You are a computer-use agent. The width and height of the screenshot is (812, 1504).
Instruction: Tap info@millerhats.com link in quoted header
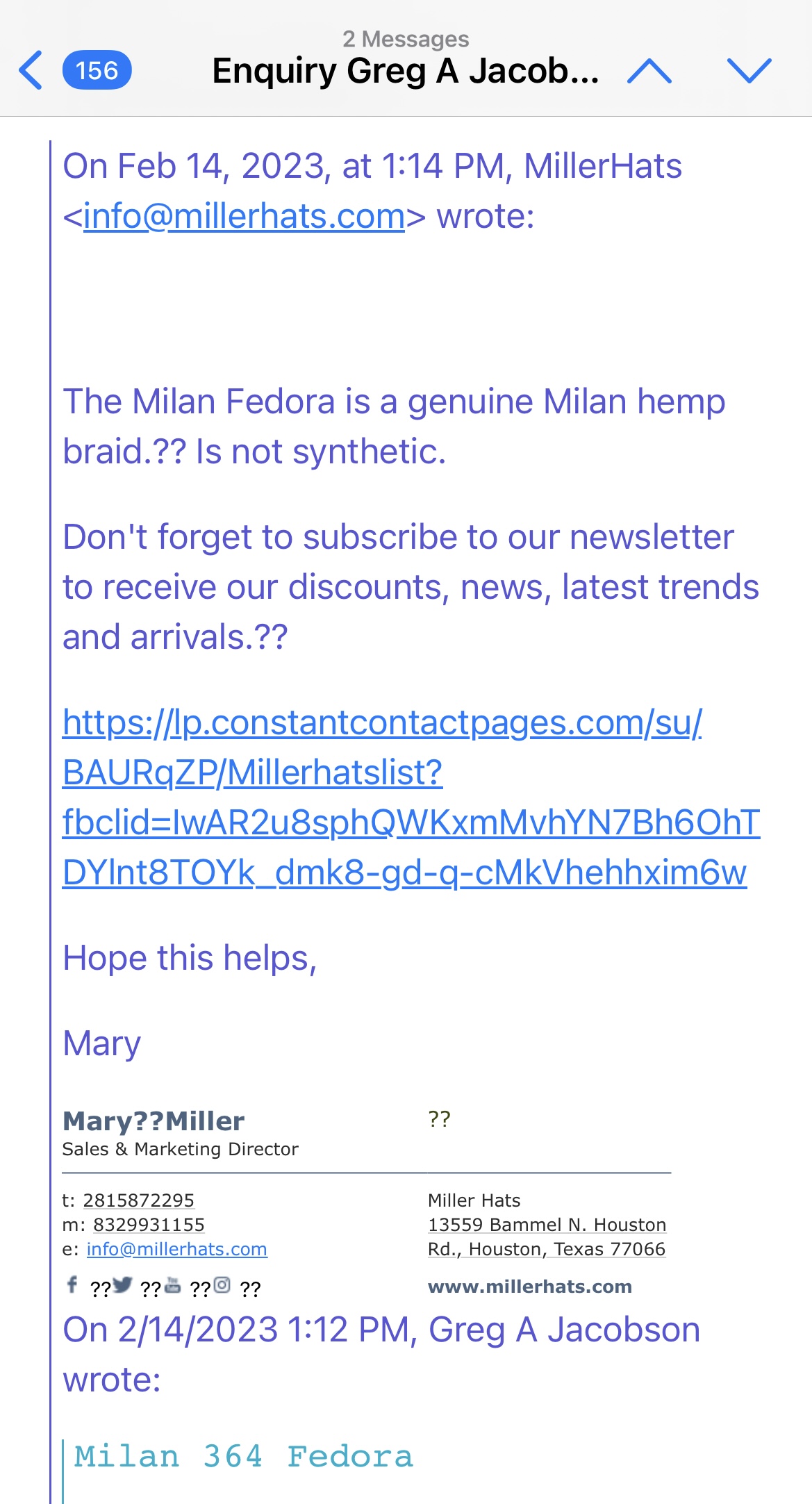pos(244,216)
